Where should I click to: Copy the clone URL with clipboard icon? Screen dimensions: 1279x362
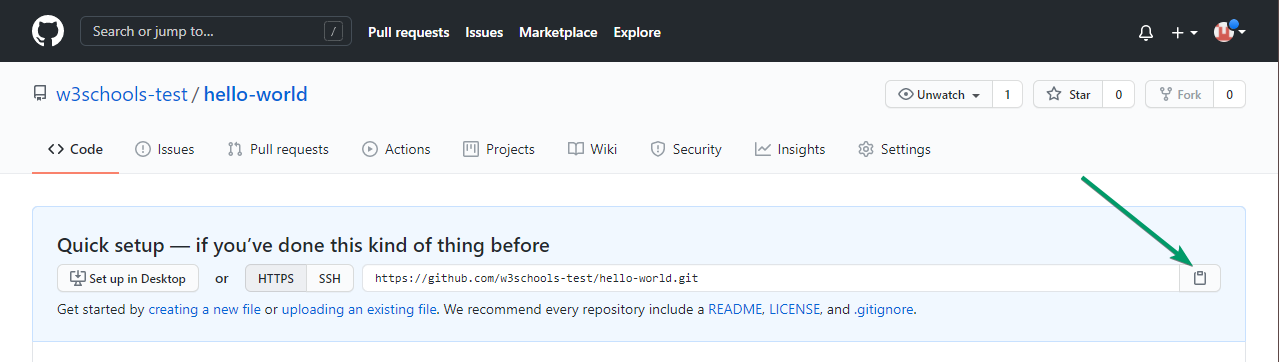coord(1200,278)
